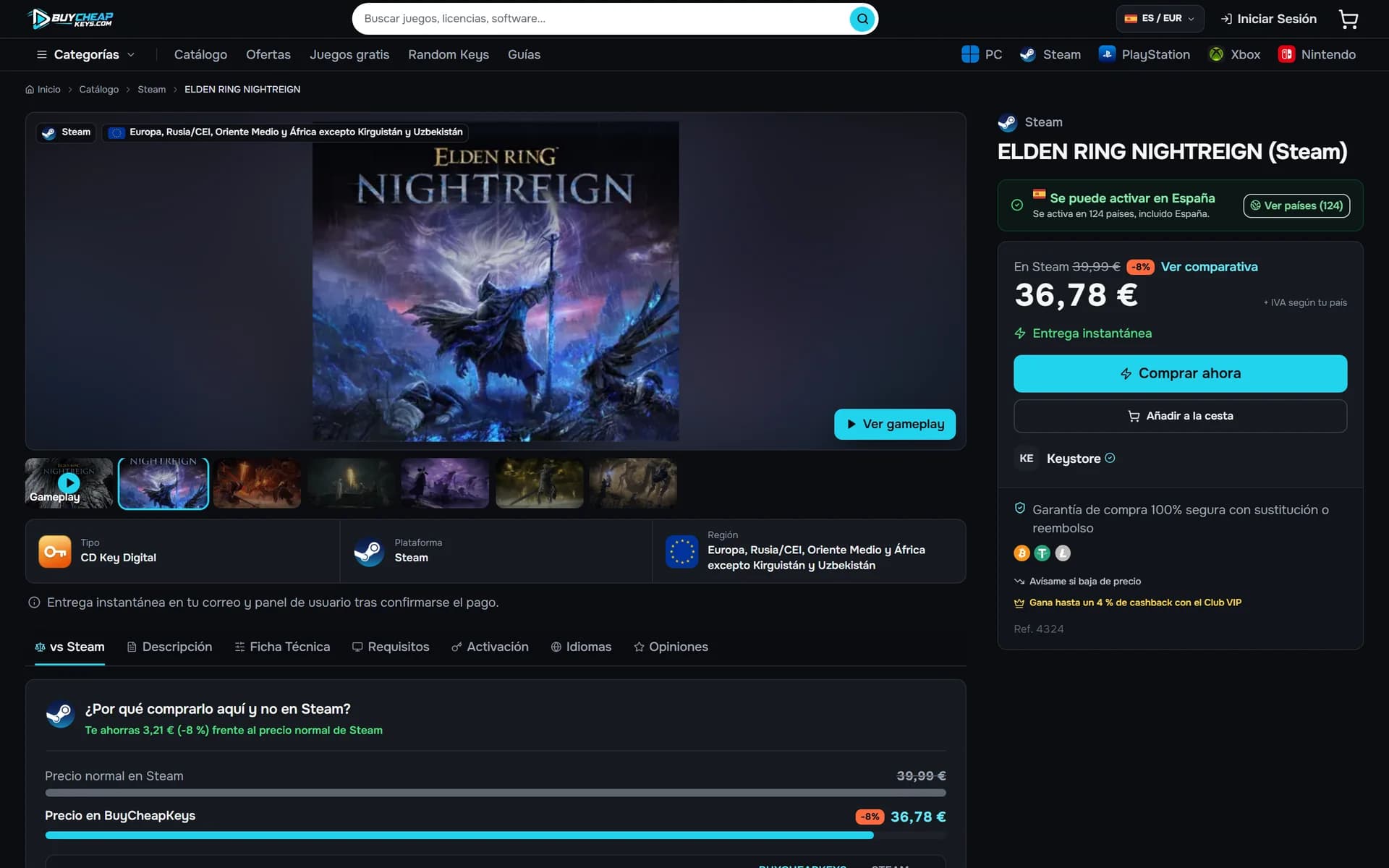The height and width of the screenshot is (868, 1389).
Task: Open the Ofertas menu item
Action: pos(268,54)
